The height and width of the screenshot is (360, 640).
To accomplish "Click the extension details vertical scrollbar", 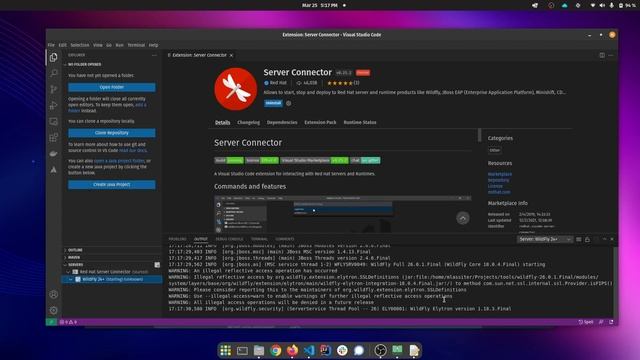I will 479,136.
